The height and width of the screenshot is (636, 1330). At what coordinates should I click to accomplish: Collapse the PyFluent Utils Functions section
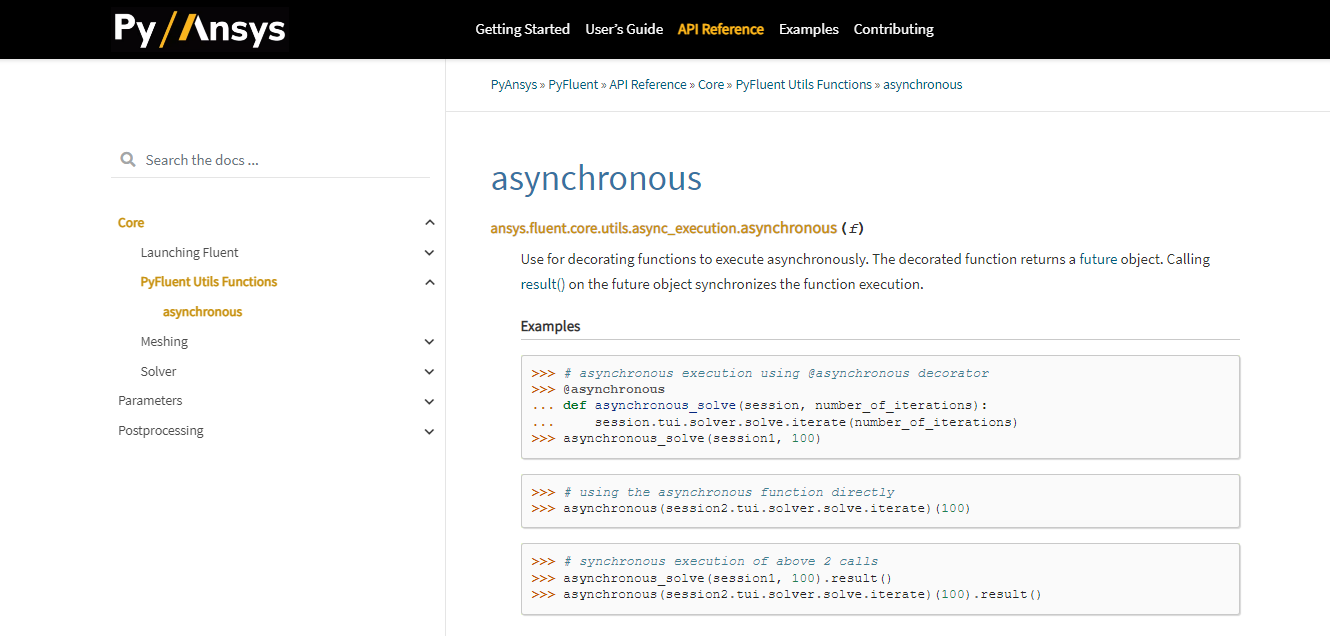[429, 282]
